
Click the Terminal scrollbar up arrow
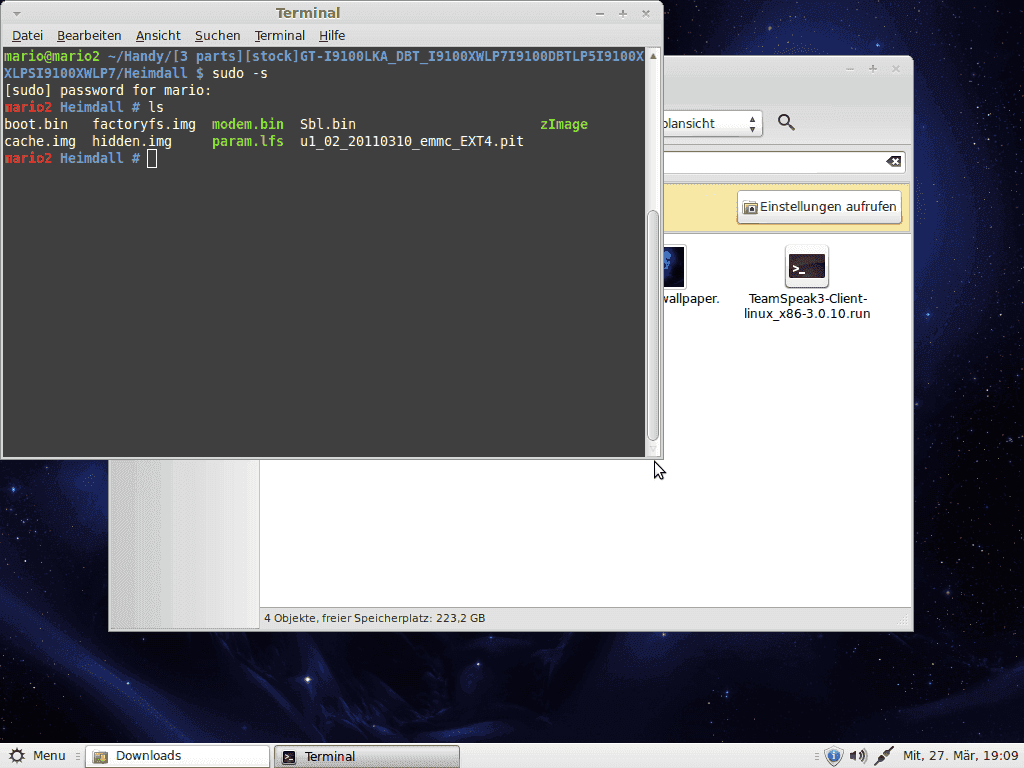click(652, 56)
